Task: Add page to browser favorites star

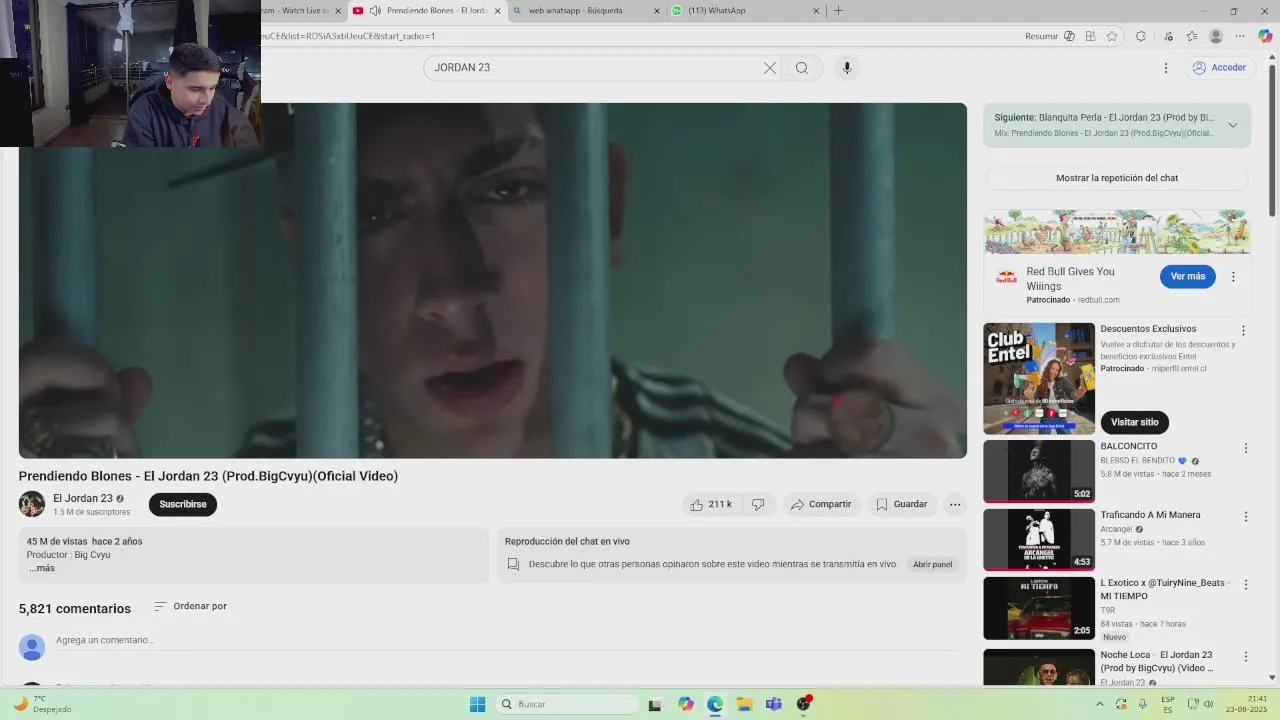Action: click(x=1112, y=36)
